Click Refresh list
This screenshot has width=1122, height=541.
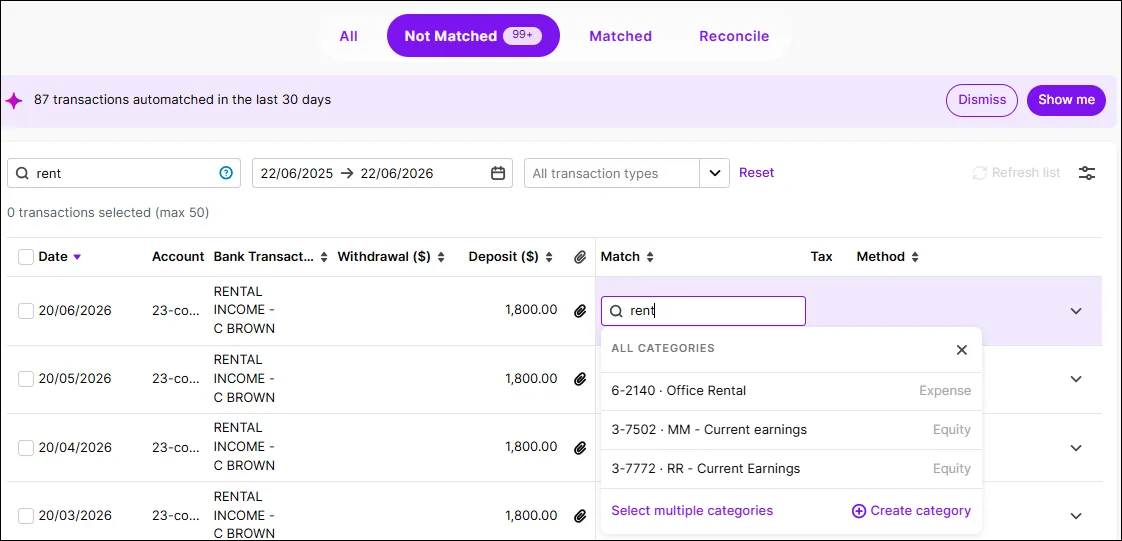[1017, 172]
